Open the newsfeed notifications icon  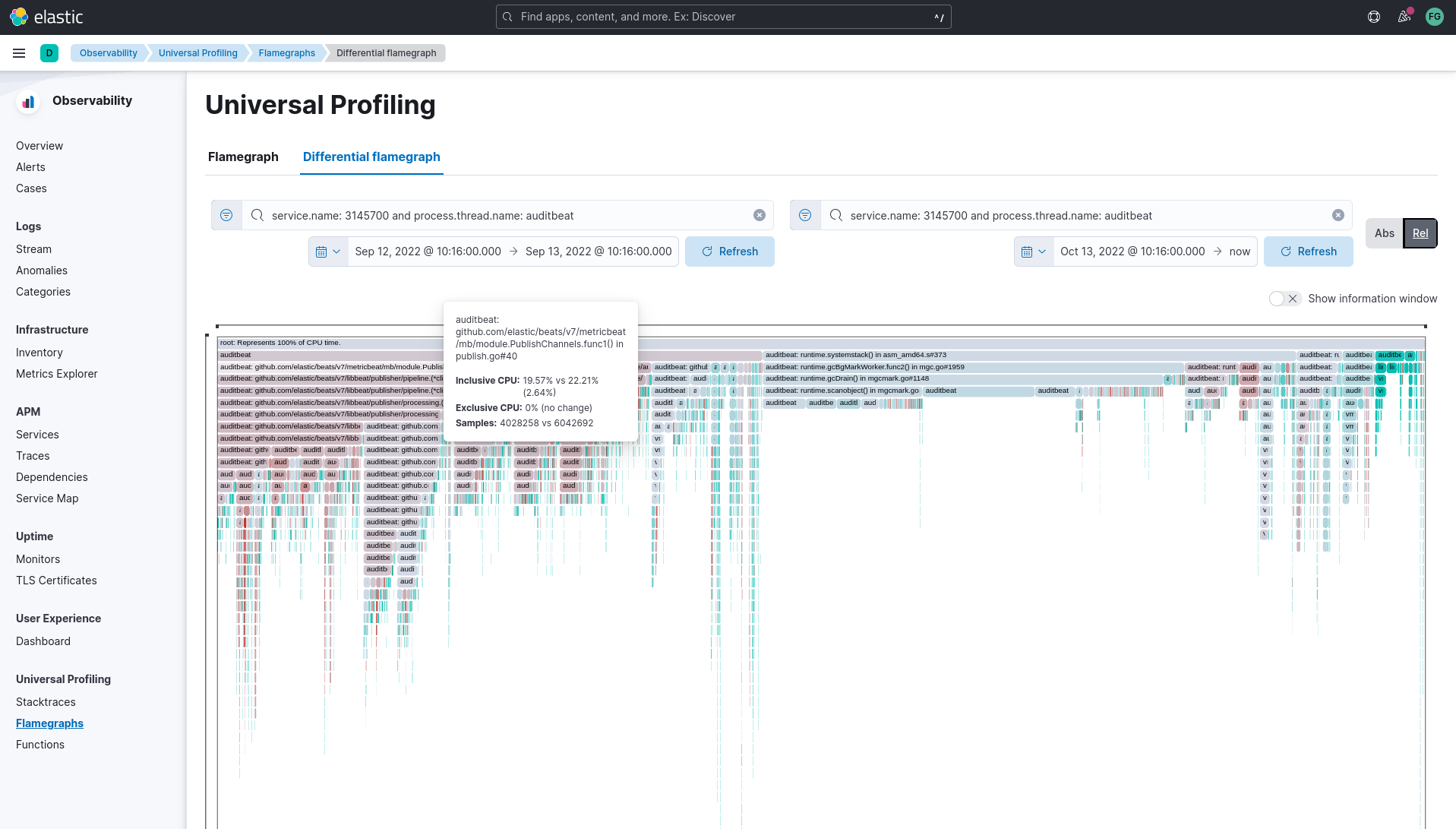(1404, 17)
